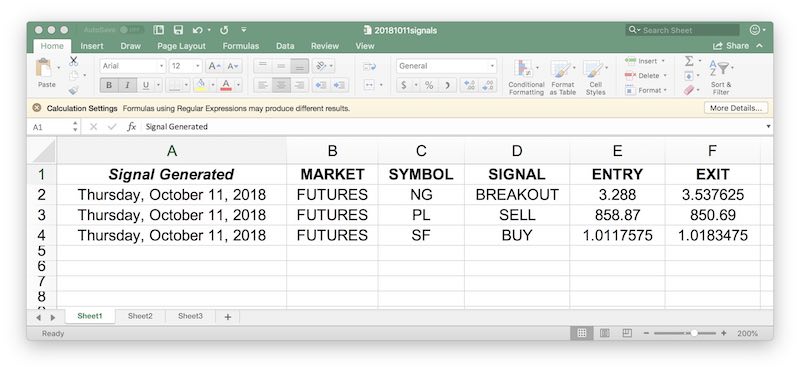Align cell text to the top

point(262,66)
